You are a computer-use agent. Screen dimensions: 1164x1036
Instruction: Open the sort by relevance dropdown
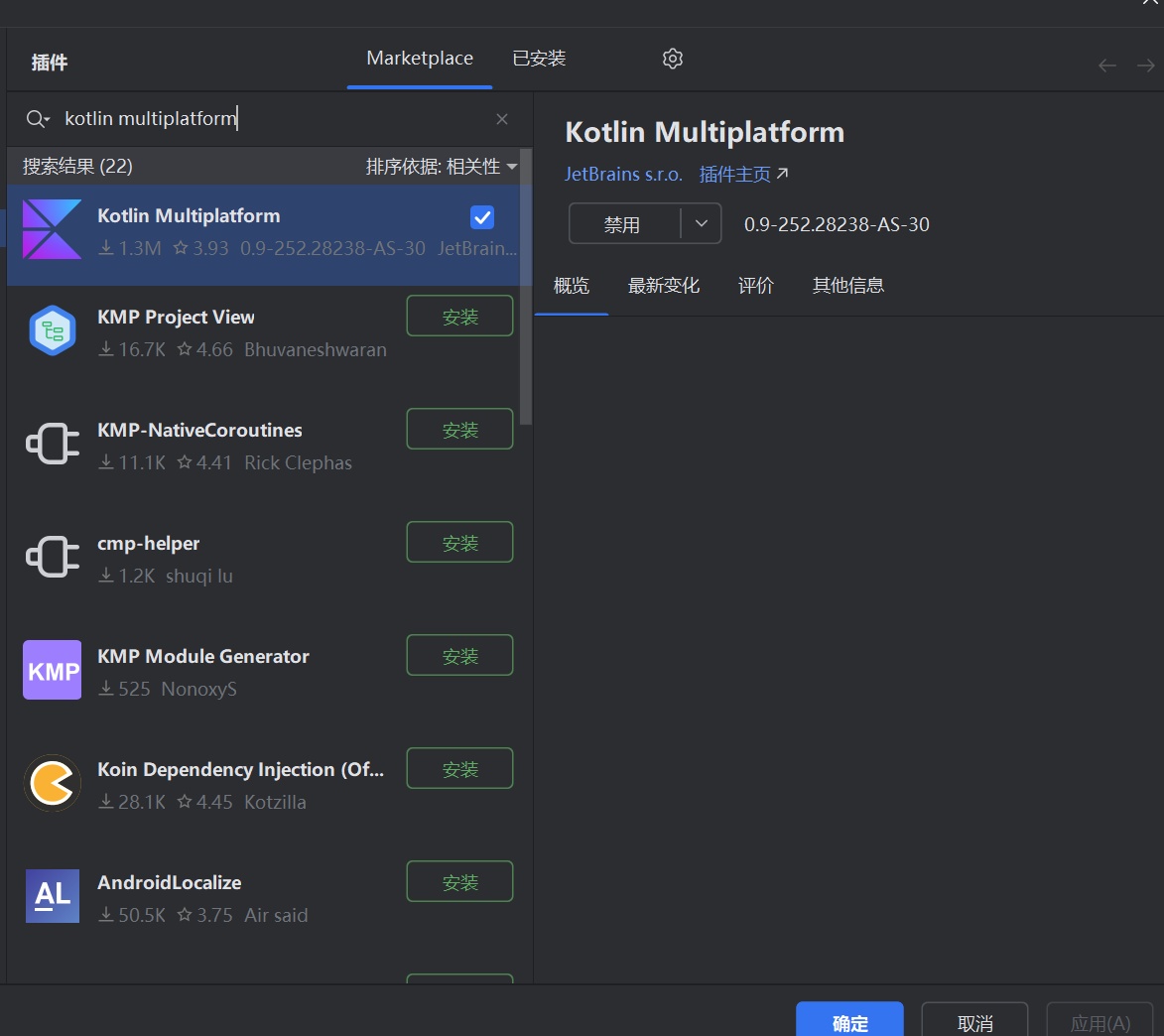(442, 167)
